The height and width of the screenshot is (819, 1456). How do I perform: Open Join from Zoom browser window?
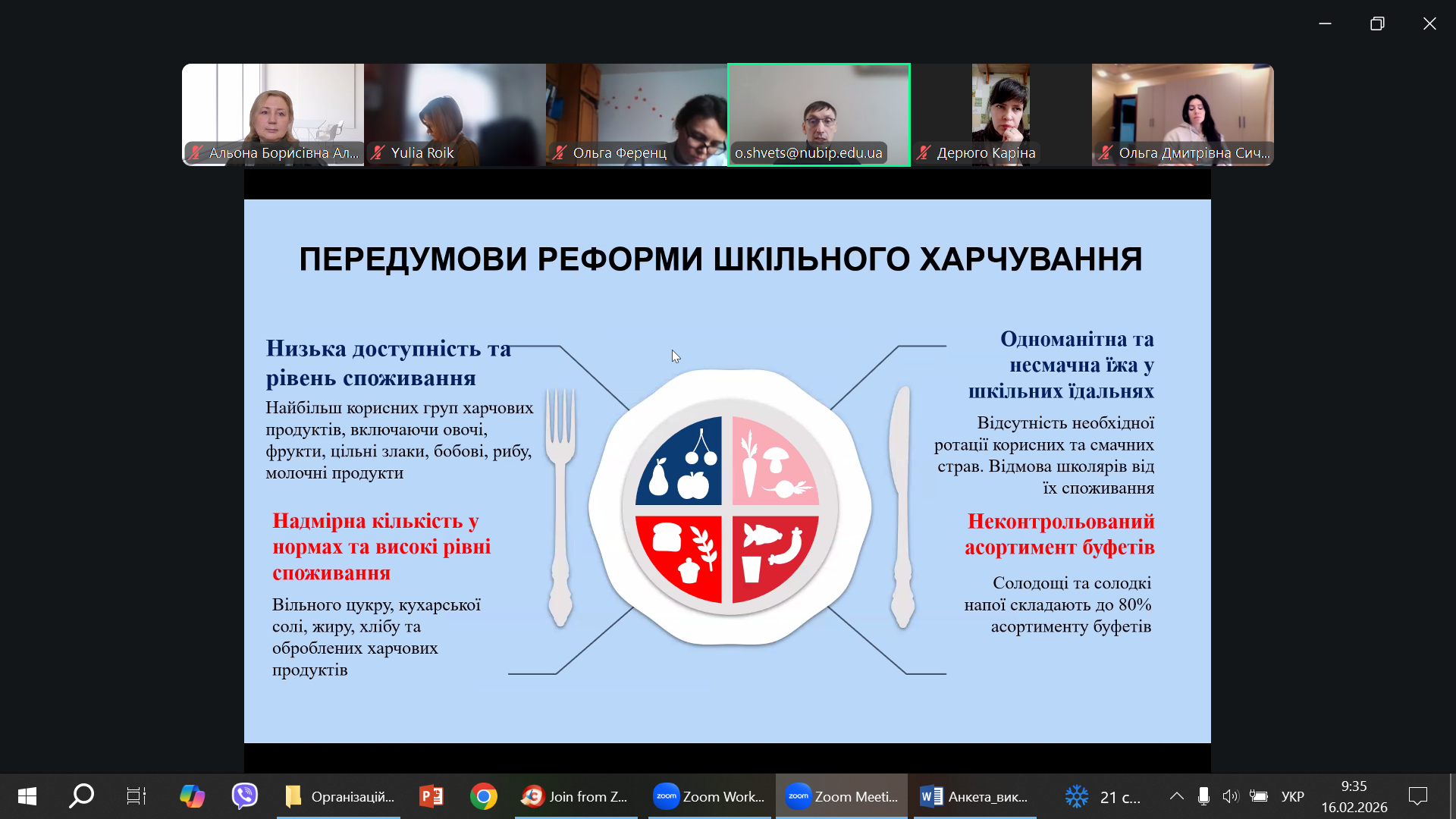tap(575, 796)
